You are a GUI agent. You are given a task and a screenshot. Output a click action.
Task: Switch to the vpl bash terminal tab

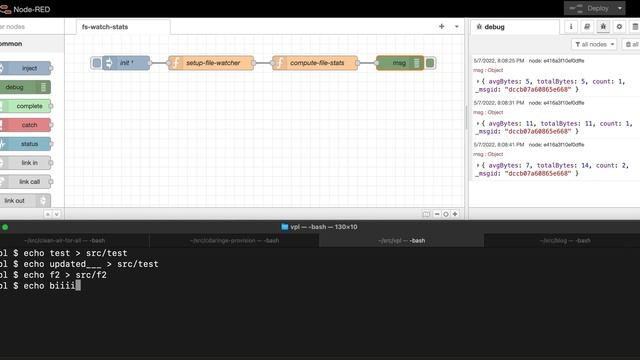[x=401, y=240]
